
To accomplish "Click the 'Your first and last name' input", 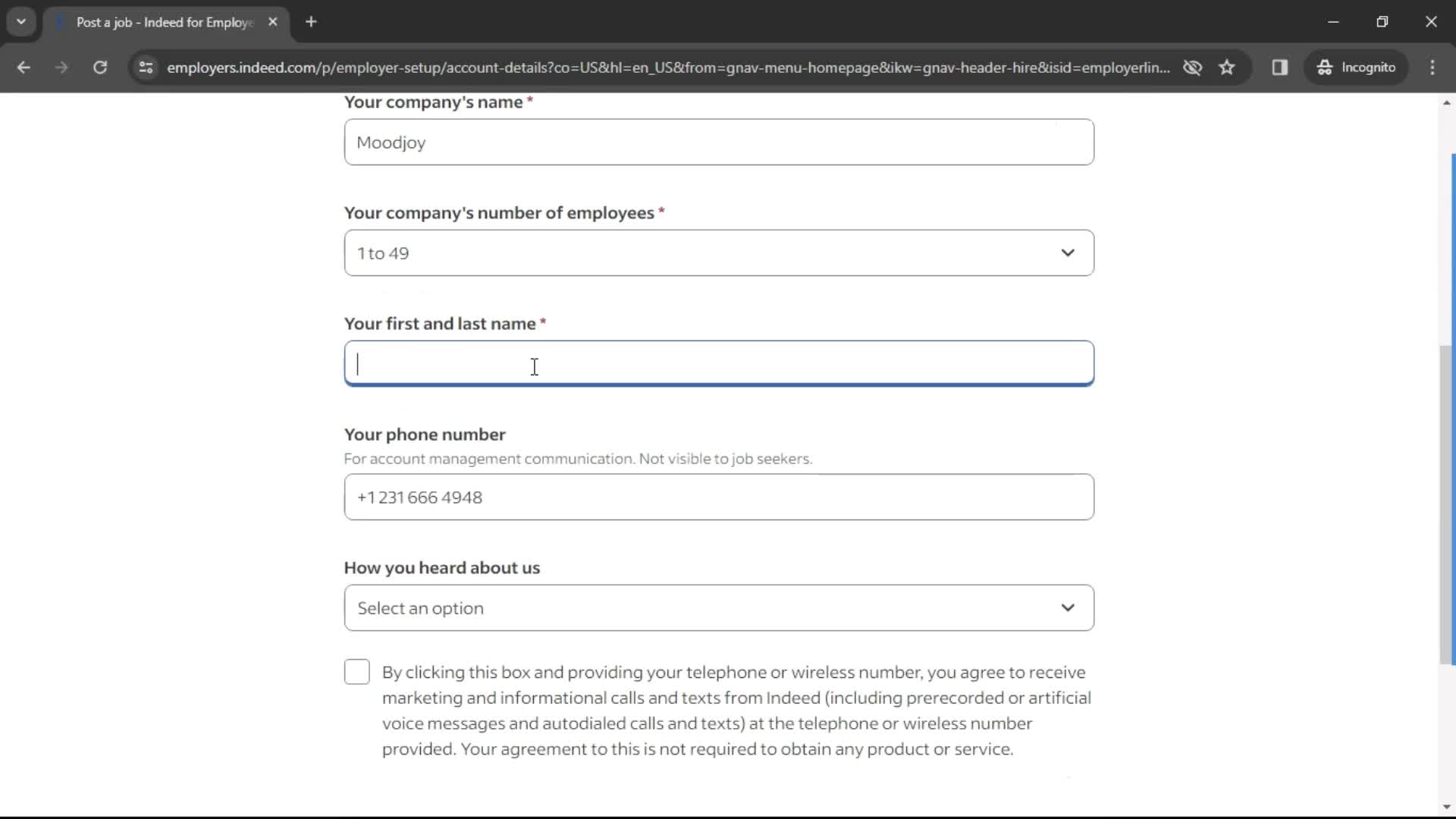I will click(x=719, y=363).
